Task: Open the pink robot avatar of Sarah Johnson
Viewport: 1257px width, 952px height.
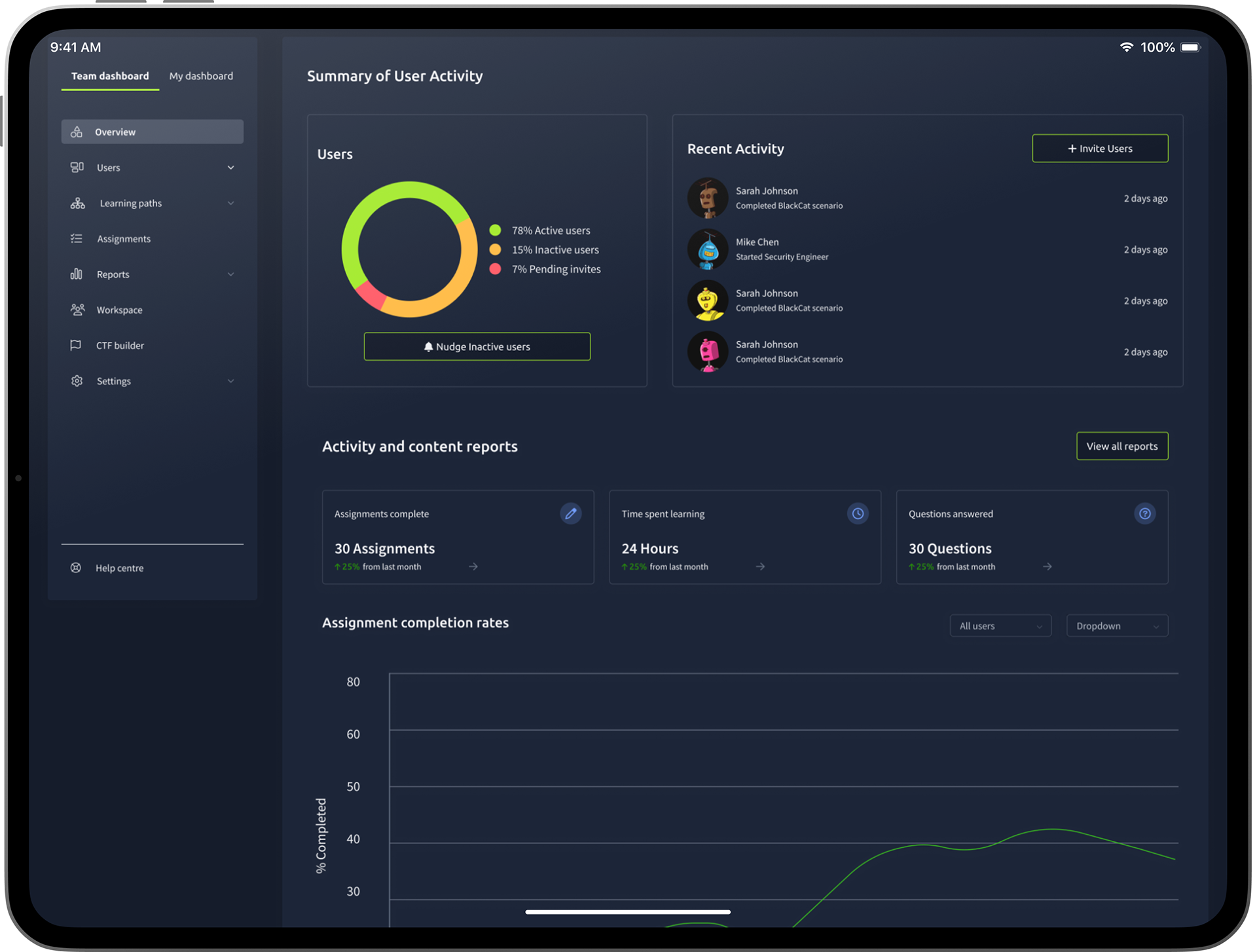Action: [x=708, y=352]
